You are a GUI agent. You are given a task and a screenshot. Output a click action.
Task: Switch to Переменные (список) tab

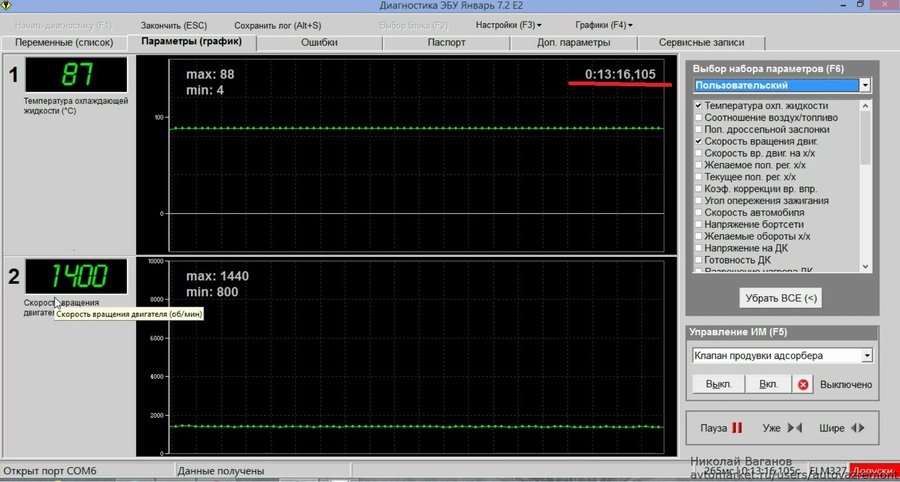pyautogui.click(x=64, y=42)
